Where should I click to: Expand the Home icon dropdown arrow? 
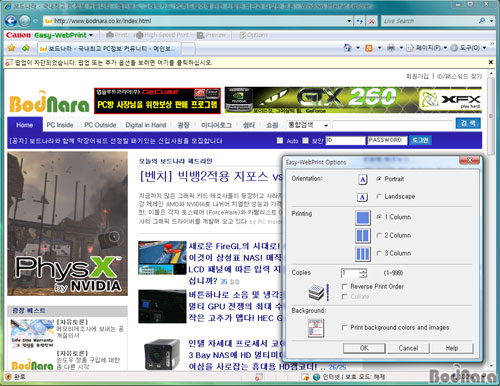(x=358, y=48)
